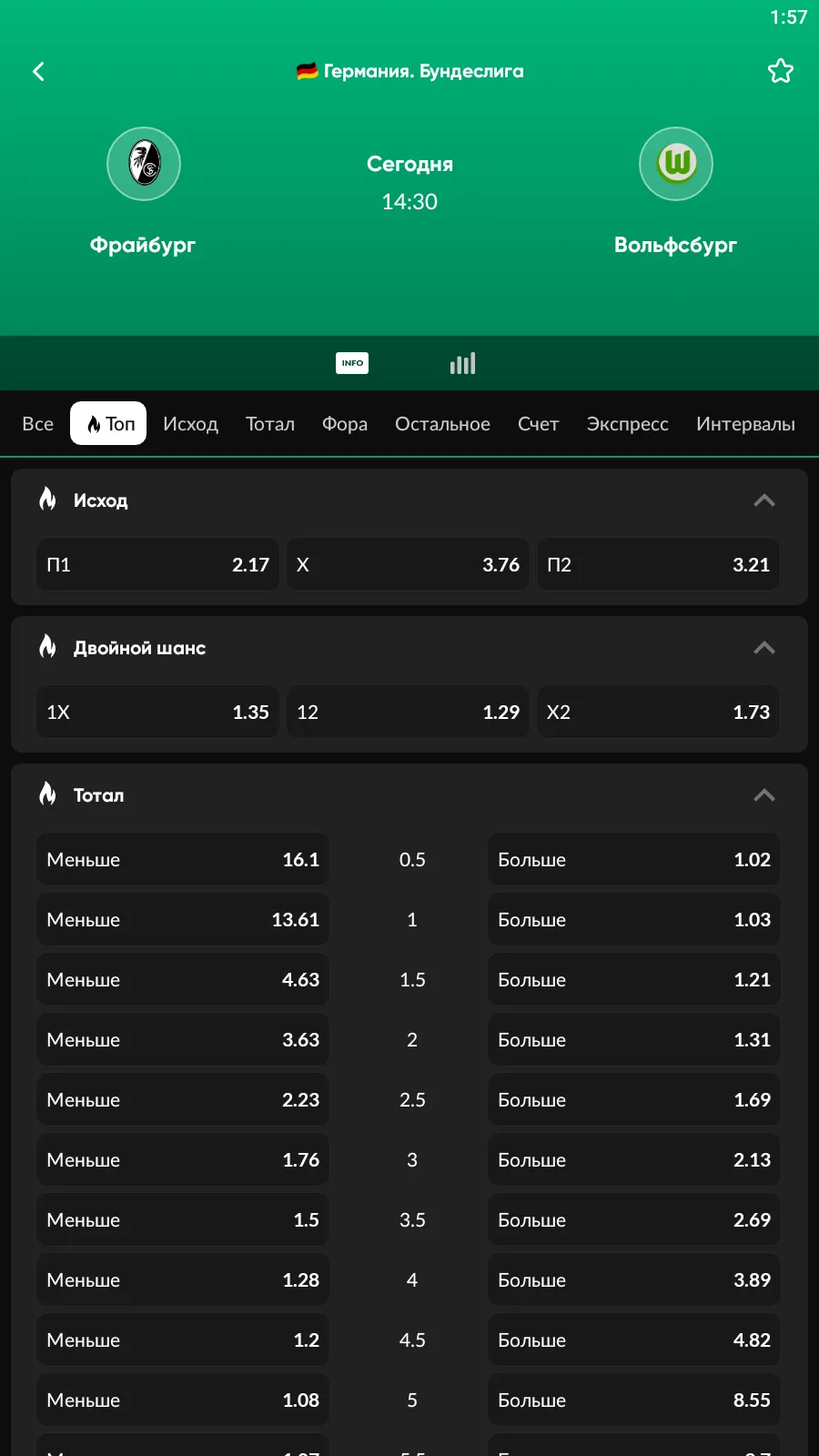
Task: Select the Интервалы tab
Action: pyautogui.click(x=745, y=424)
